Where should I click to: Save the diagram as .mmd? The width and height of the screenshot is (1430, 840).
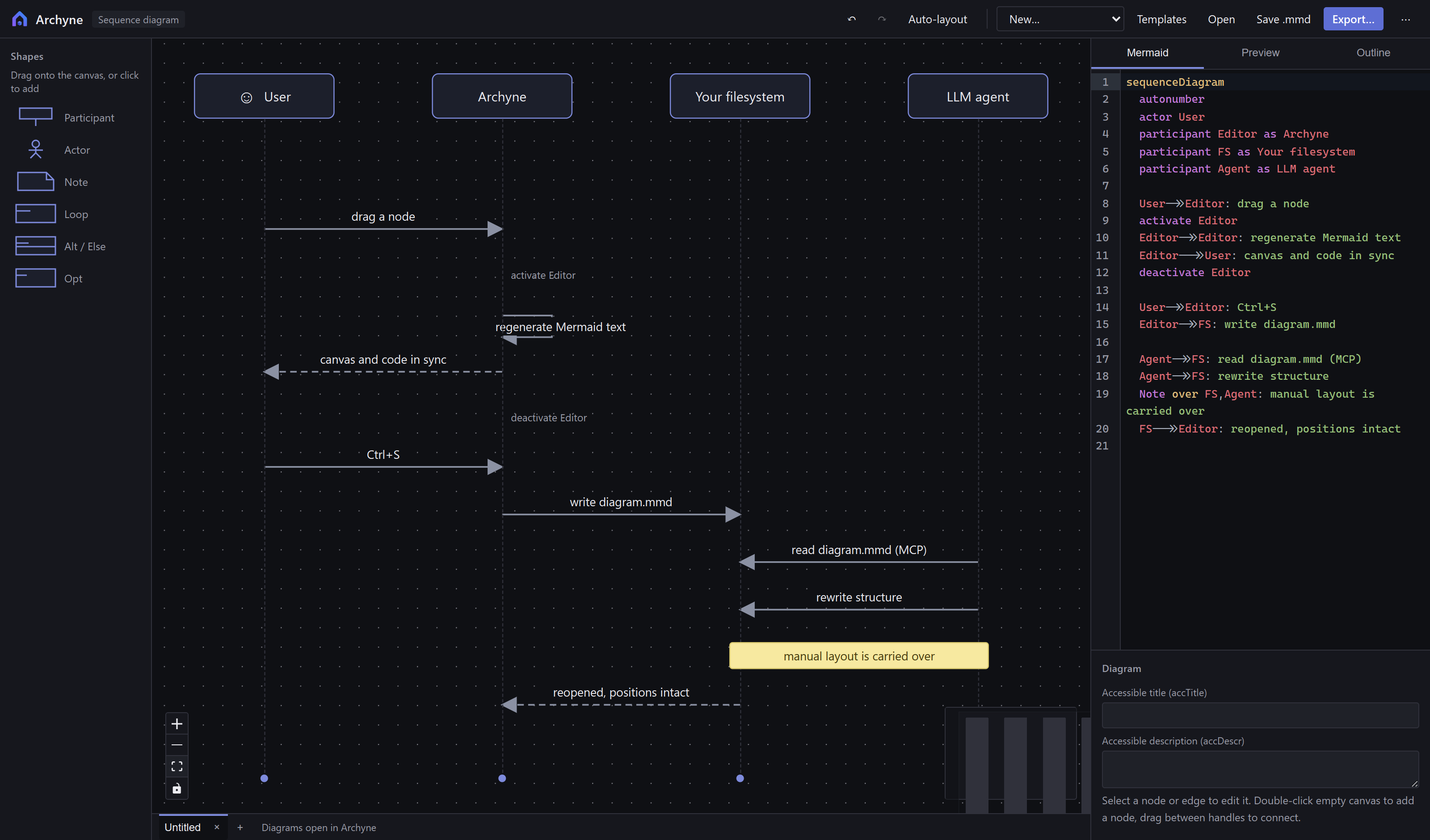click(1283, 19)
